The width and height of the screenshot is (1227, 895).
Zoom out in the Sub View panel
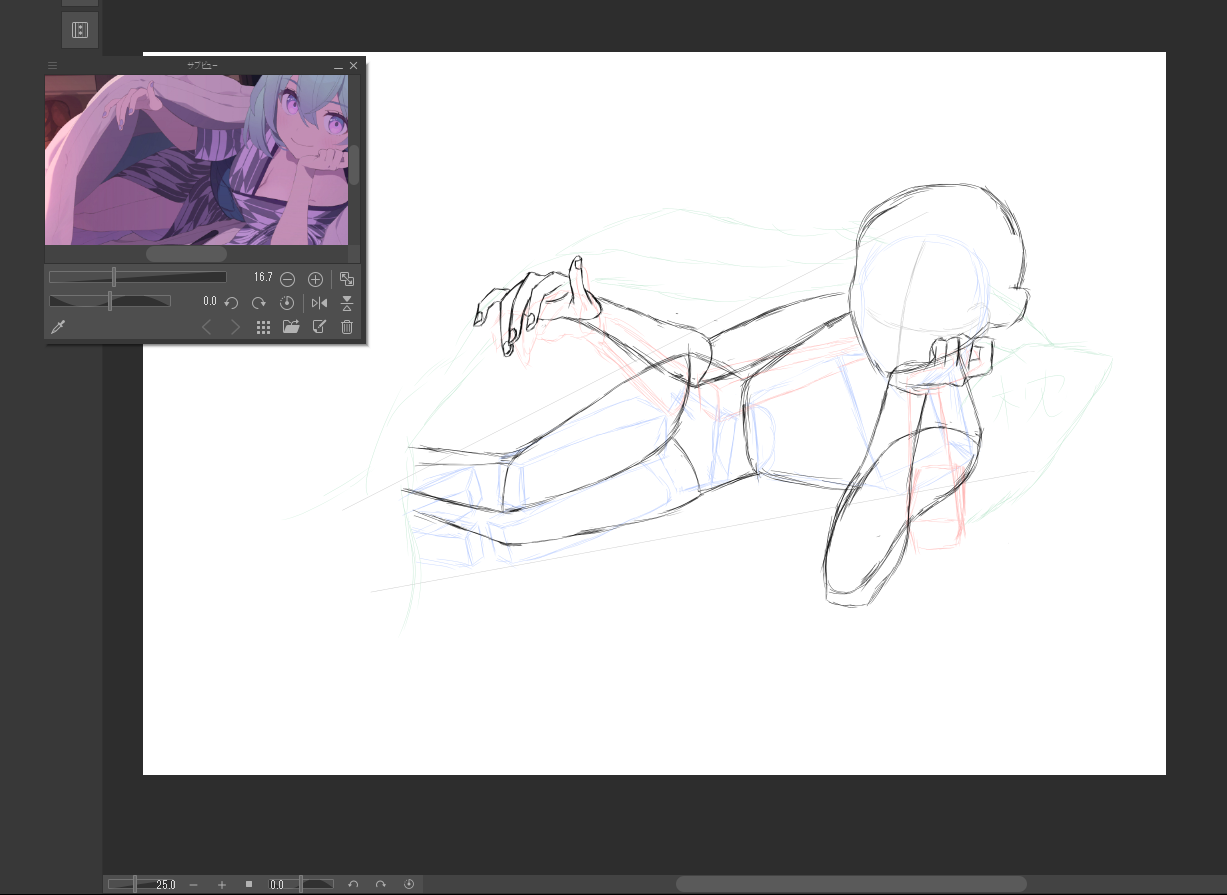[x=287, y=279]
